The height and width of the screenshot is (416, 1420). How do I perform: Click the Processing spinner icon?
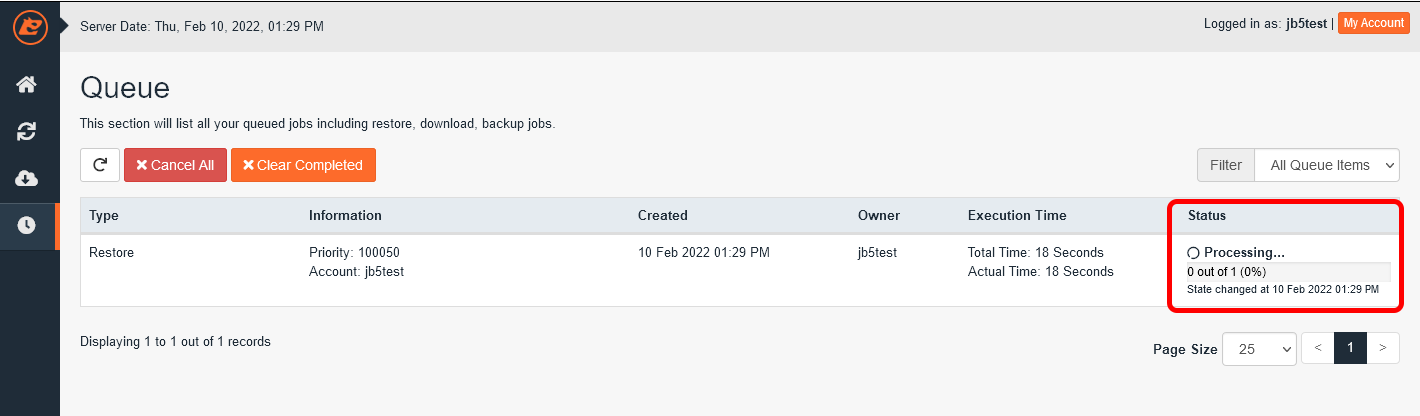click(1193, 254)
